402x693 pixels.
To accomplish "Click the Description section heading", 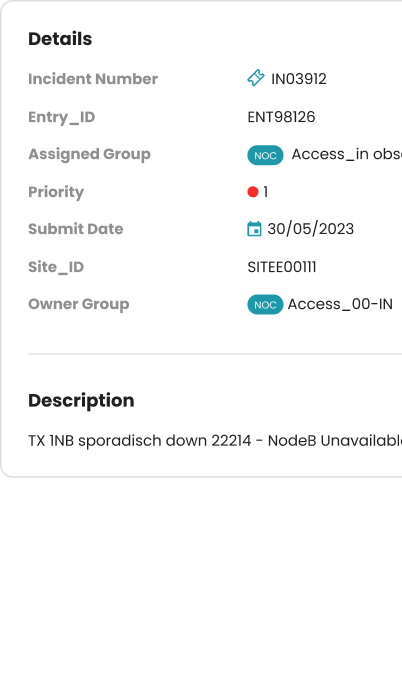I will click(81, 400).
